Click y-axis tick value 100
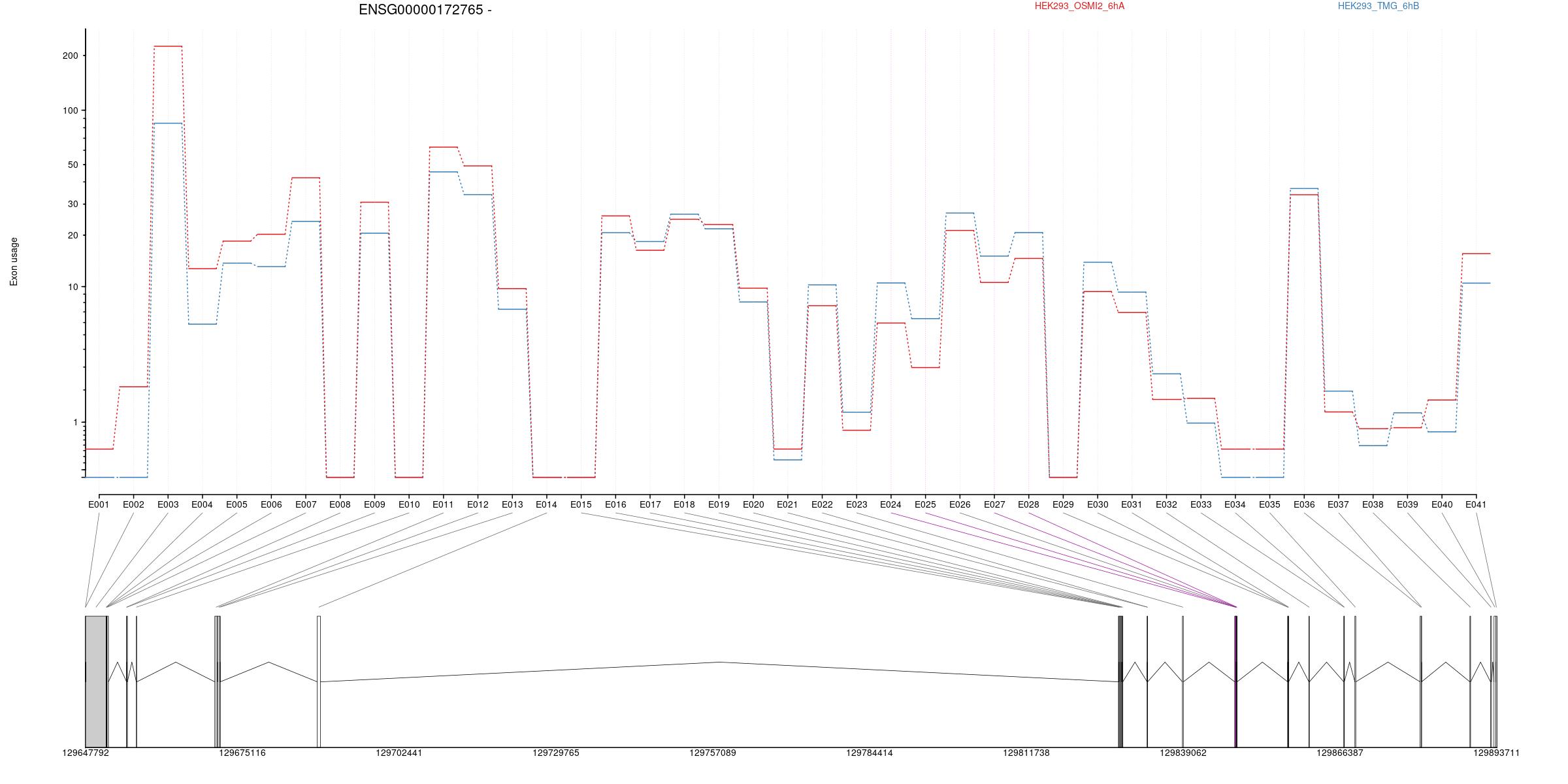The width and height of the screenshot is (1568, 784). (x=70, y=111)
